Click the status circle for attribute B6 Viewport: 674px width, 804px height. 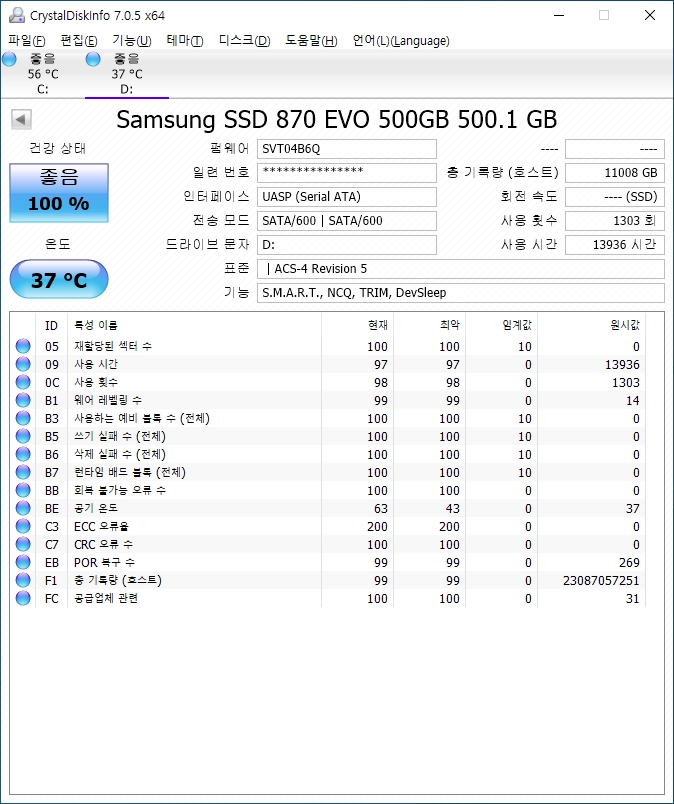click(x=23, y=454)
